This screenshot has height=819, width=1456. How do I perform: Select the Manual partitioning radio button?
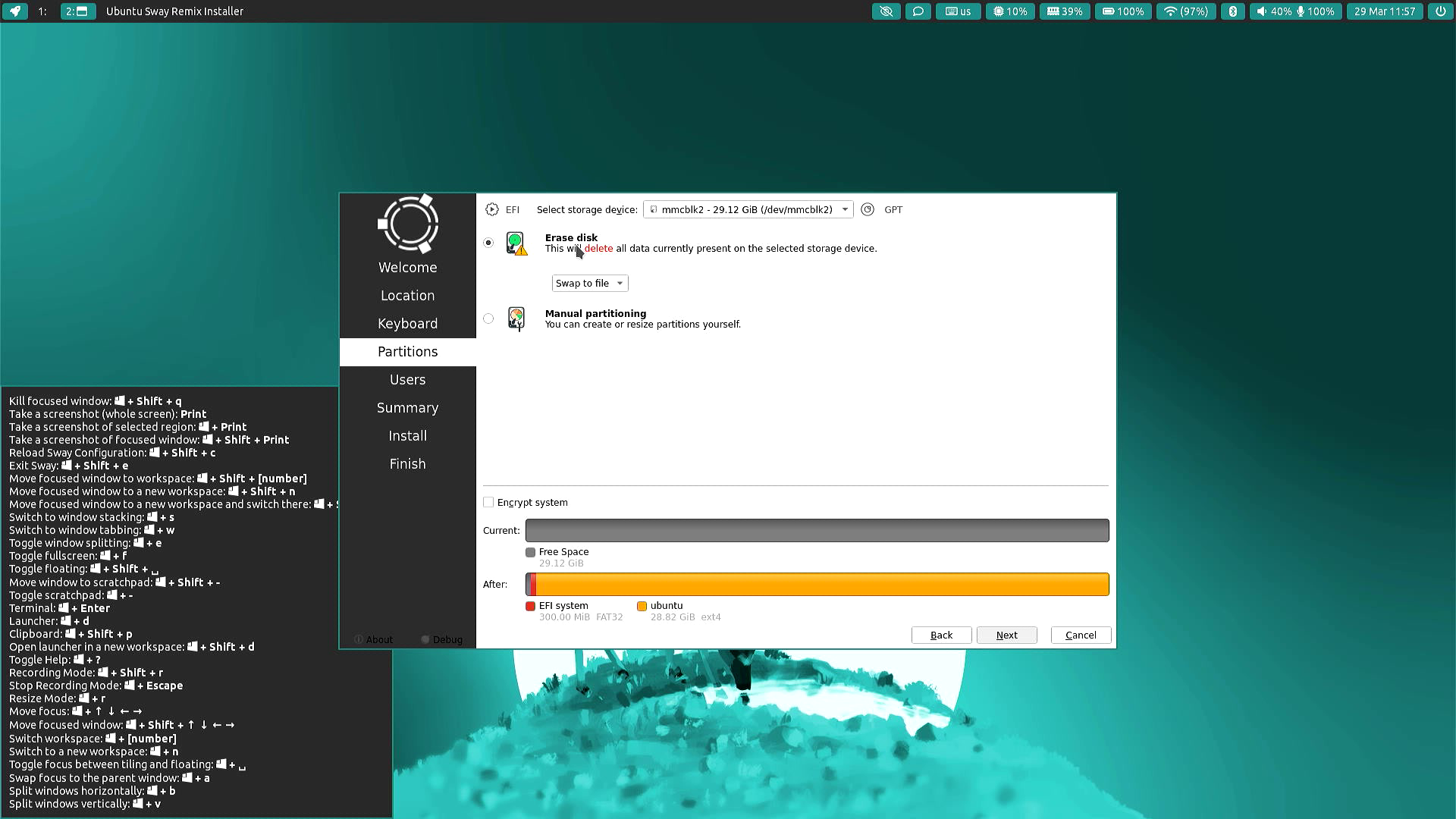point(488,318)
